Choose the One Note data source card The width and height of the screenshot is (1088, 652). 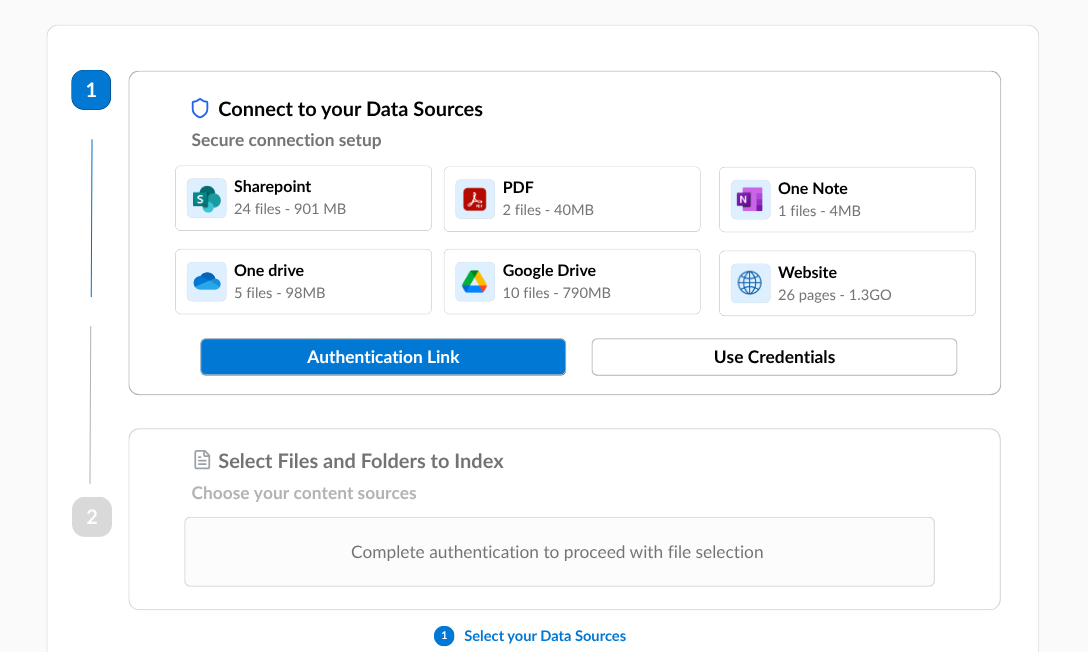847,200
